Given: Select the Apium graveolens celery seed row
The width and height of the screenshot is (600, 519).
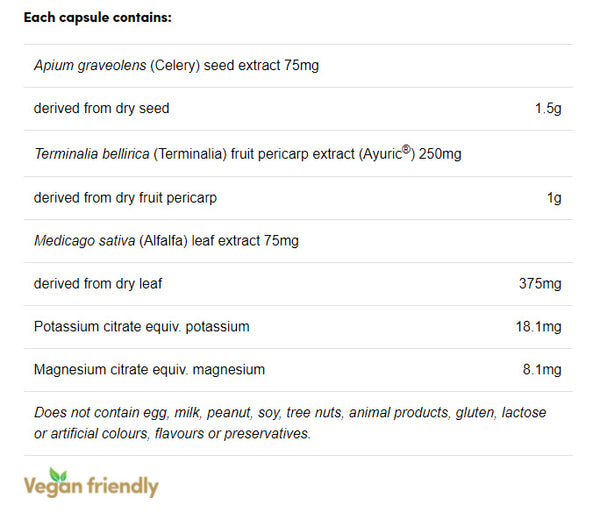Looking at the screenshot, I should coord(176,65).
